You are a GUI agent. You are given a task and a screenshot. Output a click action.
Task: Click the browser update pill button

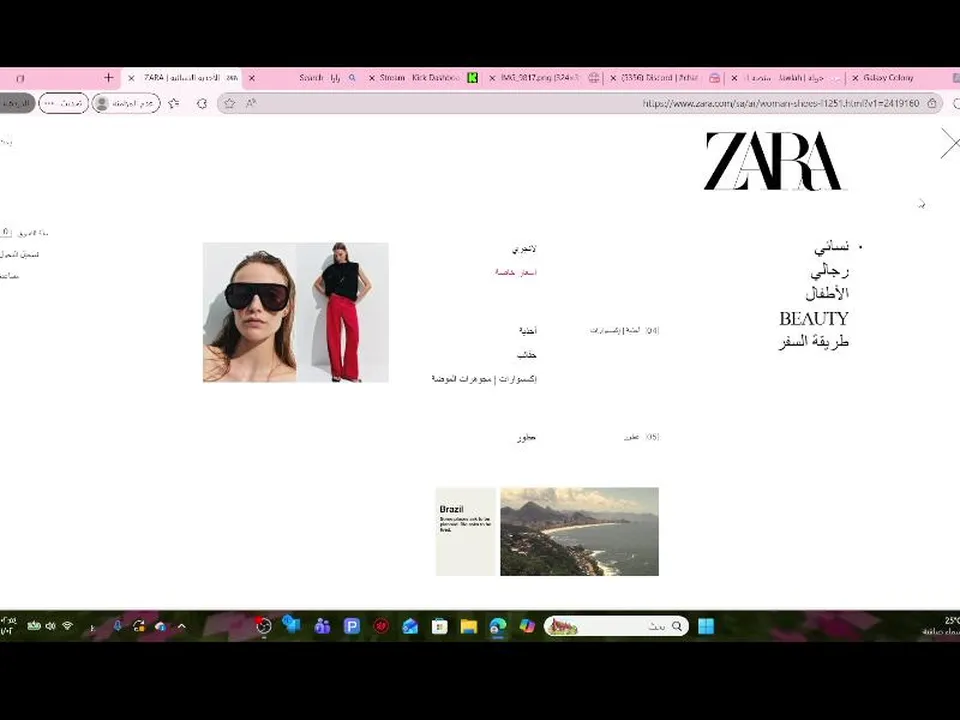(64, 103)
